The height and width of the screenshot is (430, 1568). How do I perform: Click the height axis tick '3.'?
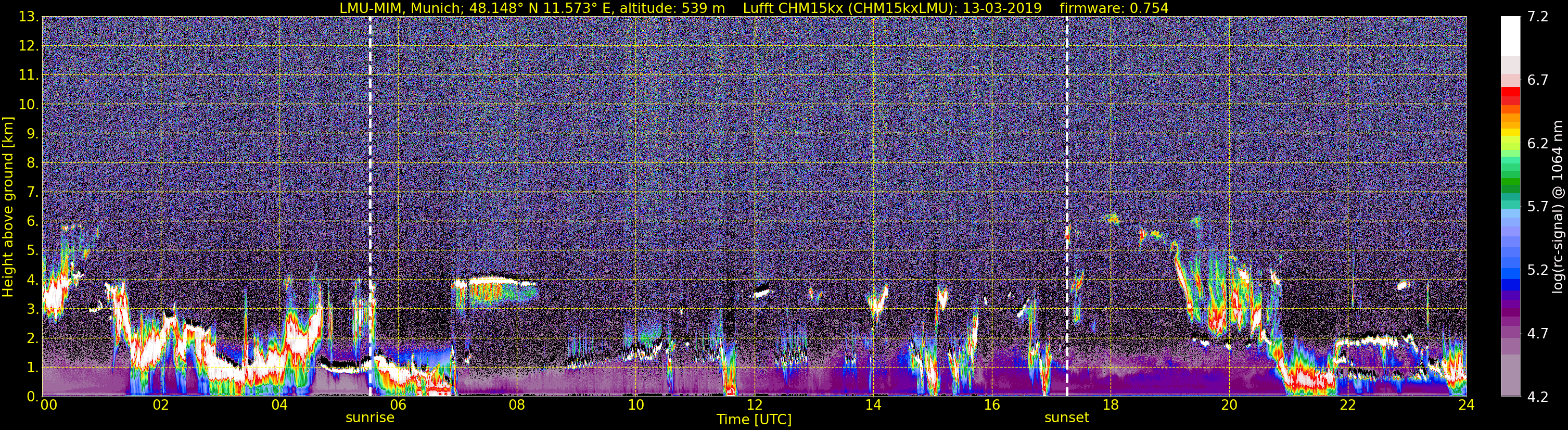click(x=33, y=309)
